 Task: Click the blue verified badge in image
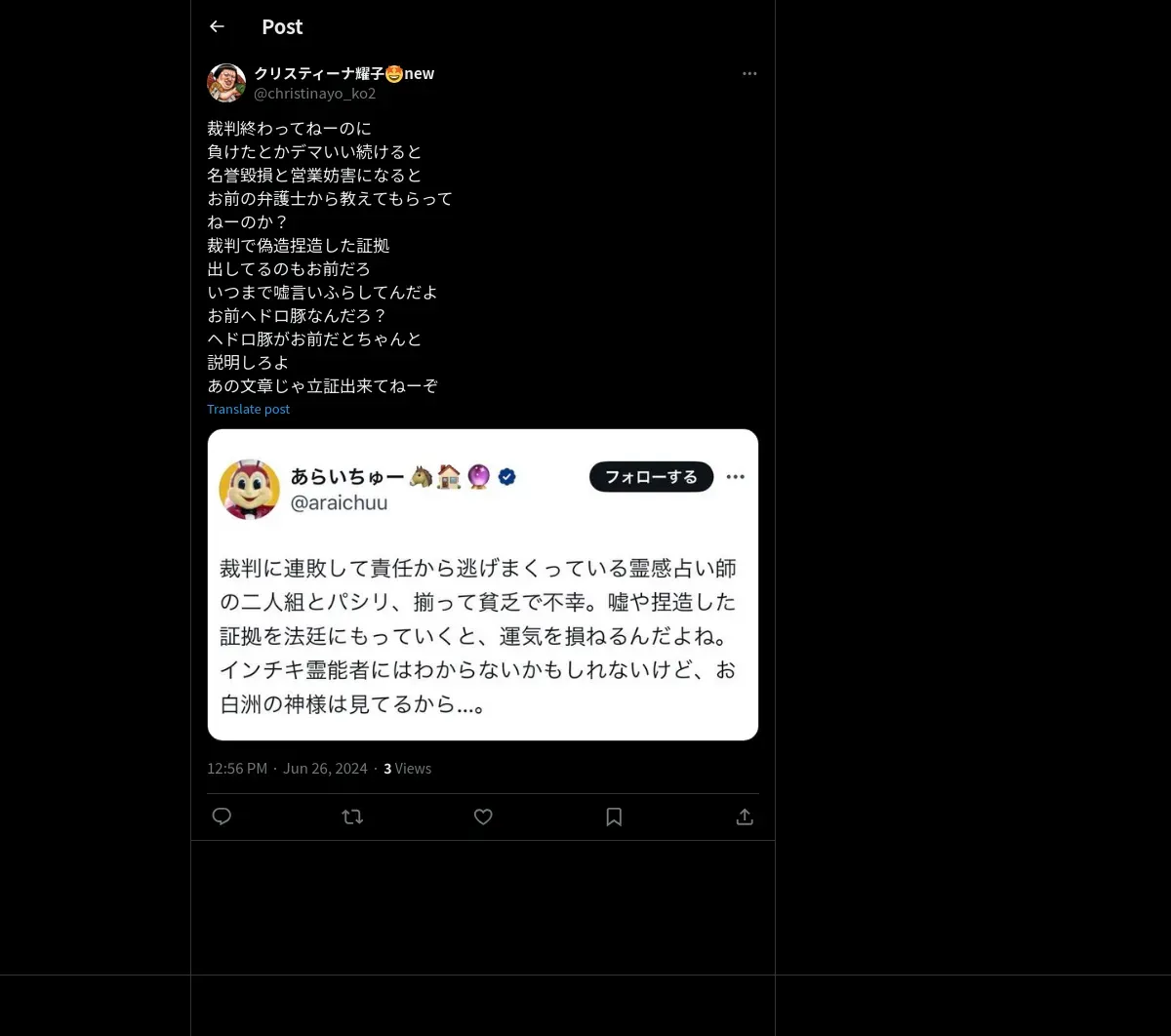coord(506,477)
